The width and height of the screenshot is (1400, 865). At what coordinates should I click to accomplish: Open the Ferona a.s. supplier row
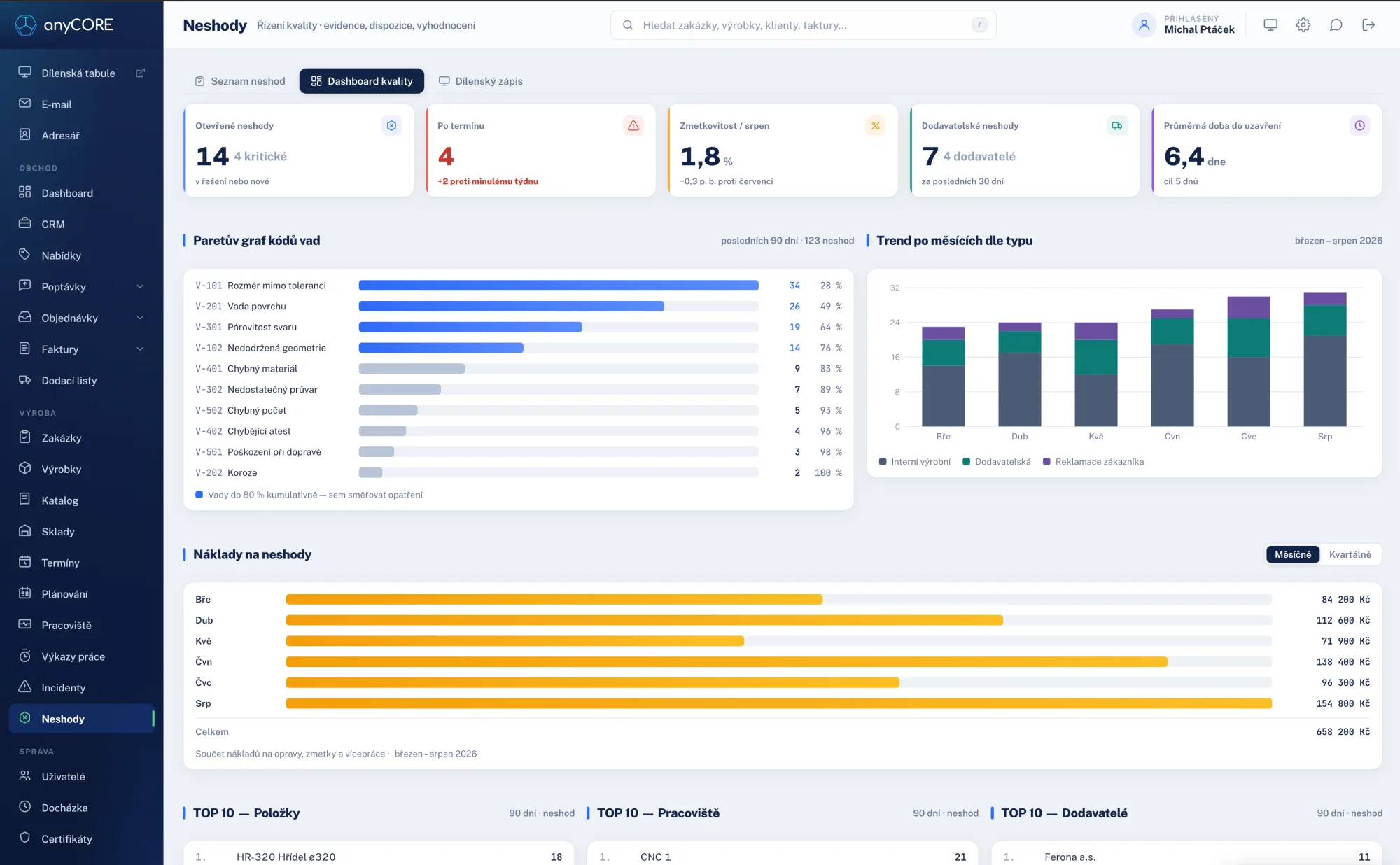point(1186,857)
